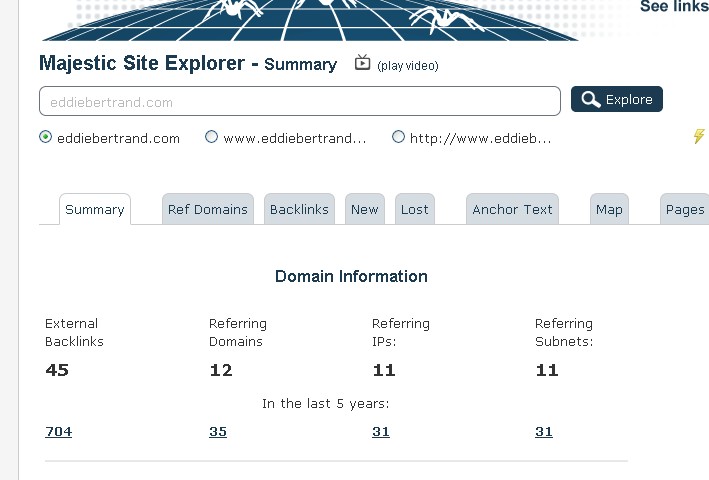Click the Domain Information heading

[x=351, y=276]
